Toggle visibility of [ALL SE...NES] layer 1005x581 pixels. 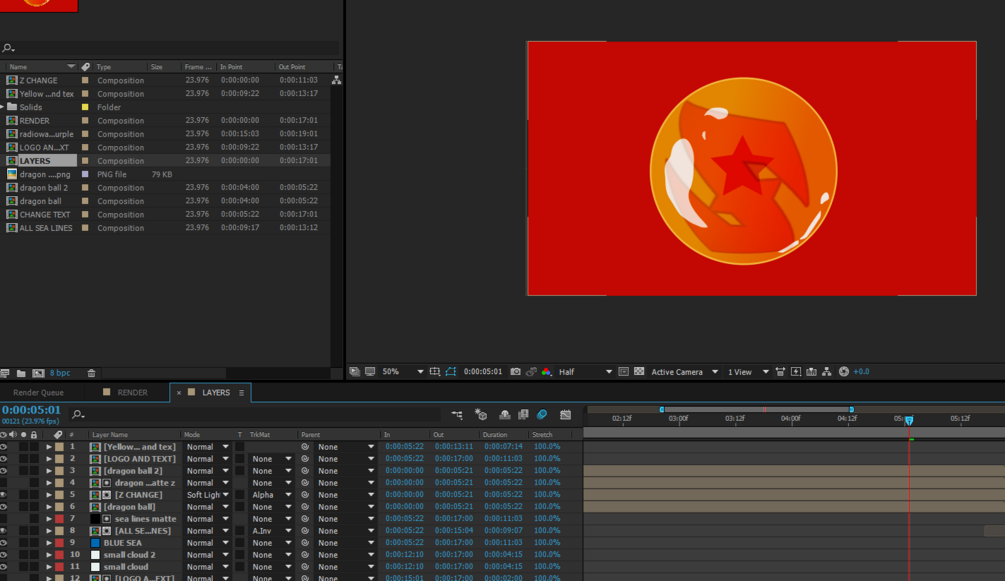coord(4,531)
